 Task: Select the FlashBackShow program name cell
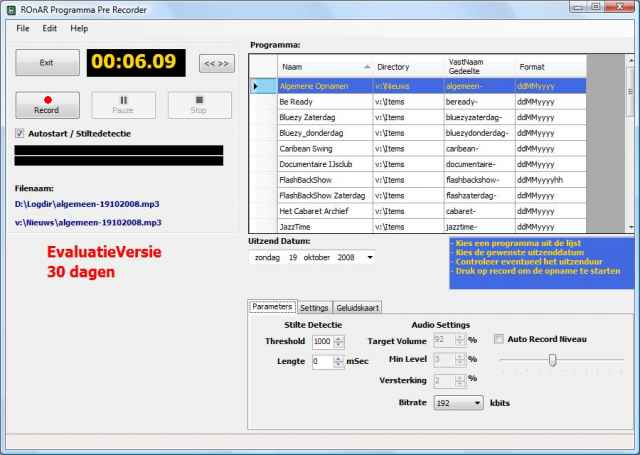pos(325,180)
